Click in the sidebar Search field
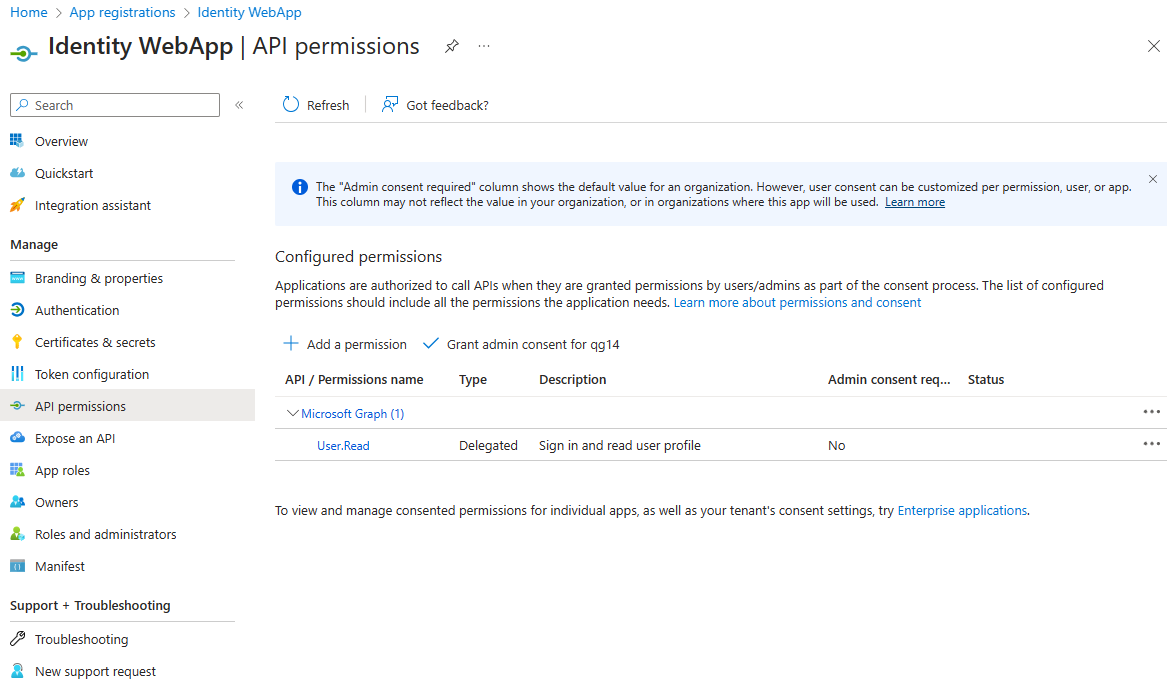 tap(115, 105)
